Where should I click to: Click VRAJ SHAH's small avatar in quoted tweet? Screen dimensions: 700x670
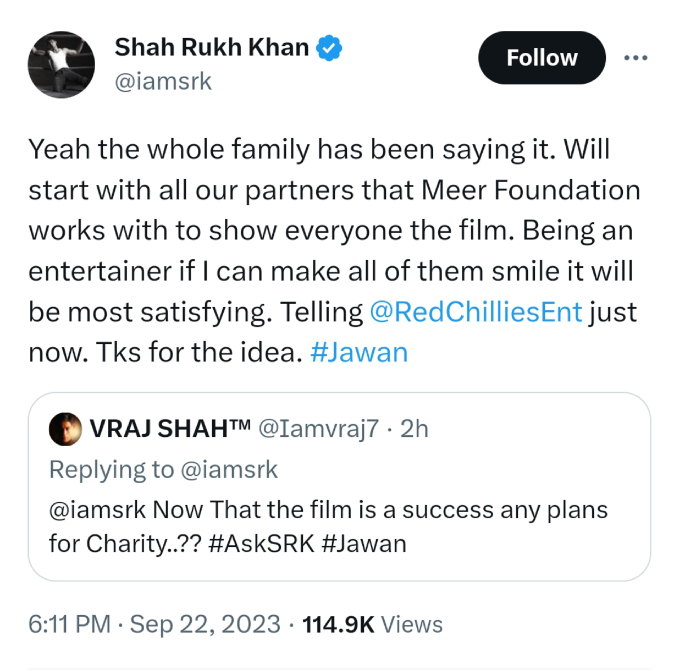click(65, 428)
